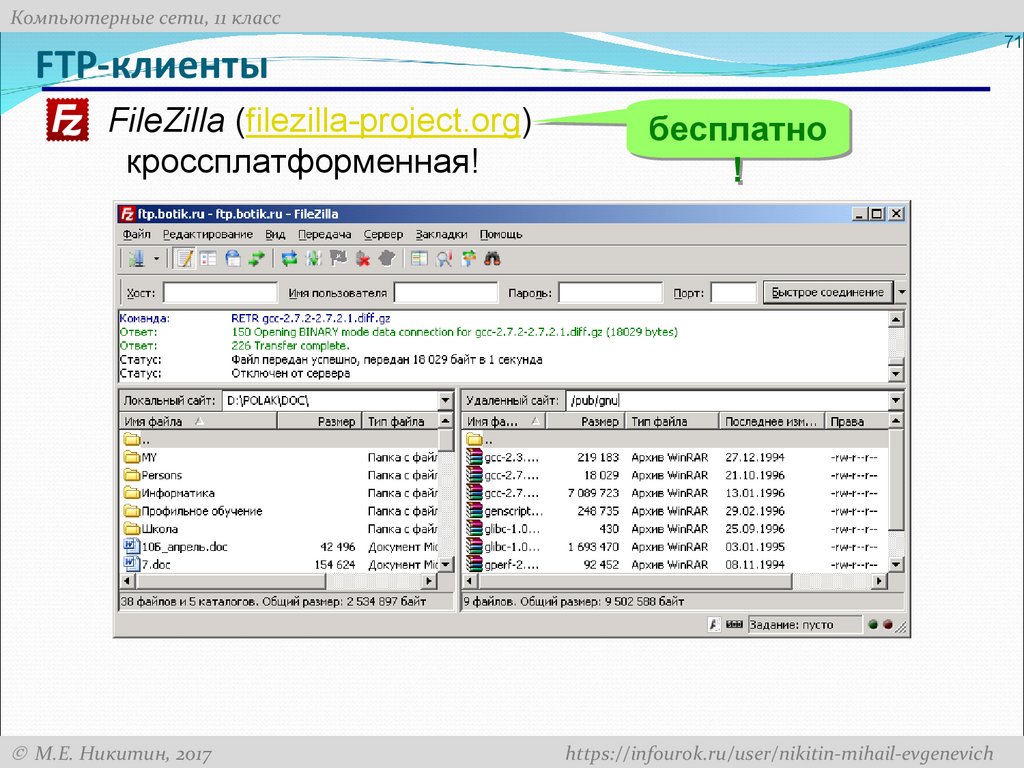Click the Хост input field
This screenshot has height=768, width=1024.
(221, 293)
